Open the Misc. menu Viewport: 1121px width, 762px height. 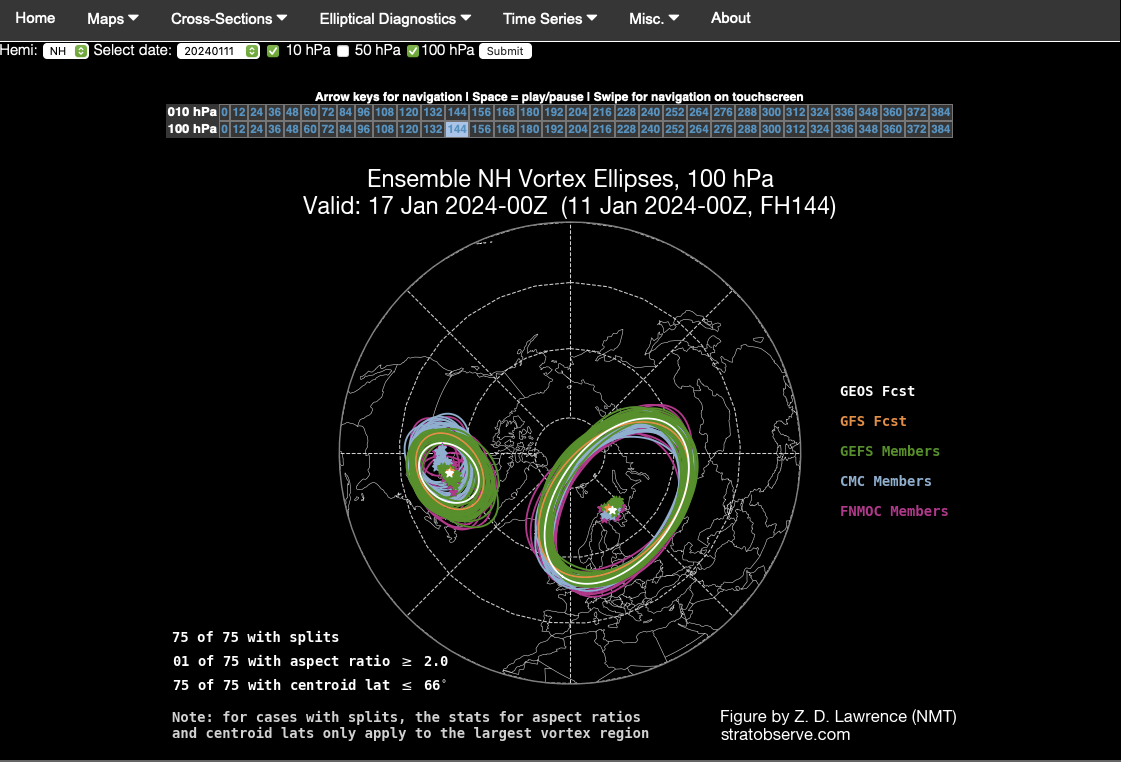[654, 19]
